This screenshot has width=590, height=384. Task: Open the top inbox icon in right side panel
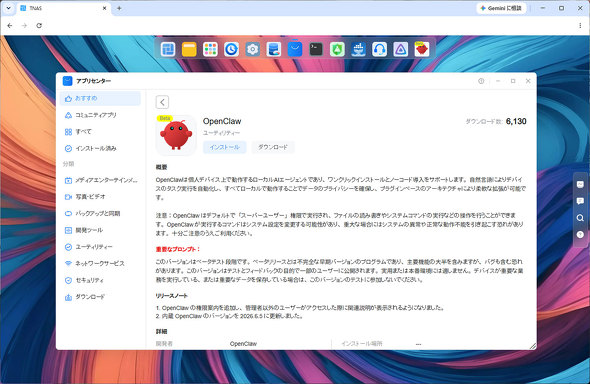click(580, 184)
